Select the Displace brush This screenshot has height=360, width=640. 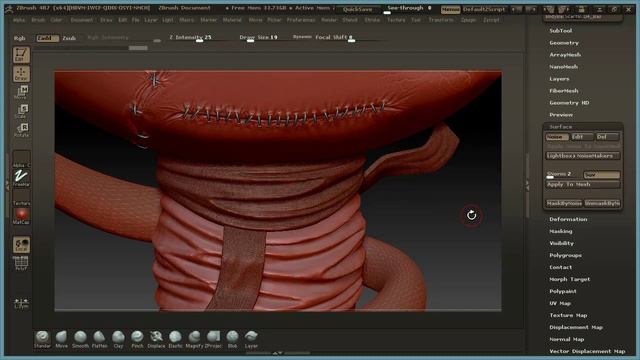point(156,339)
